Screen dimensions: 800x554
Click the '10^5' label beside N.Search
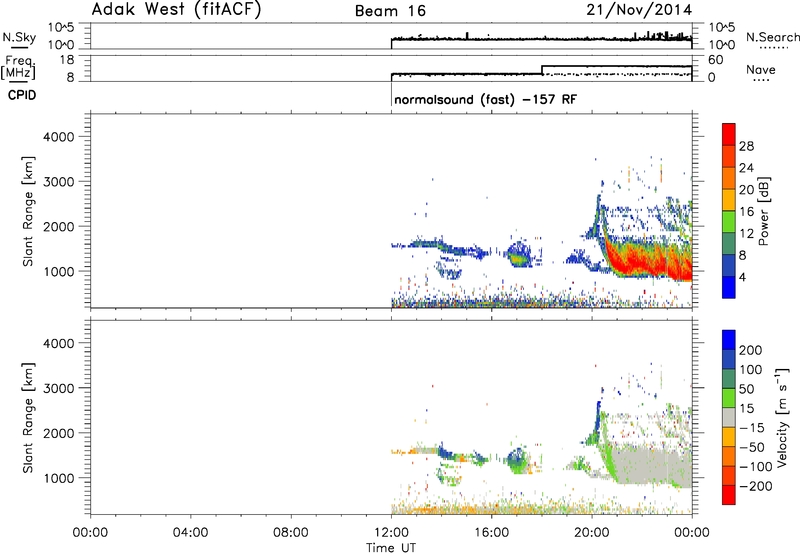coord(722,28)
